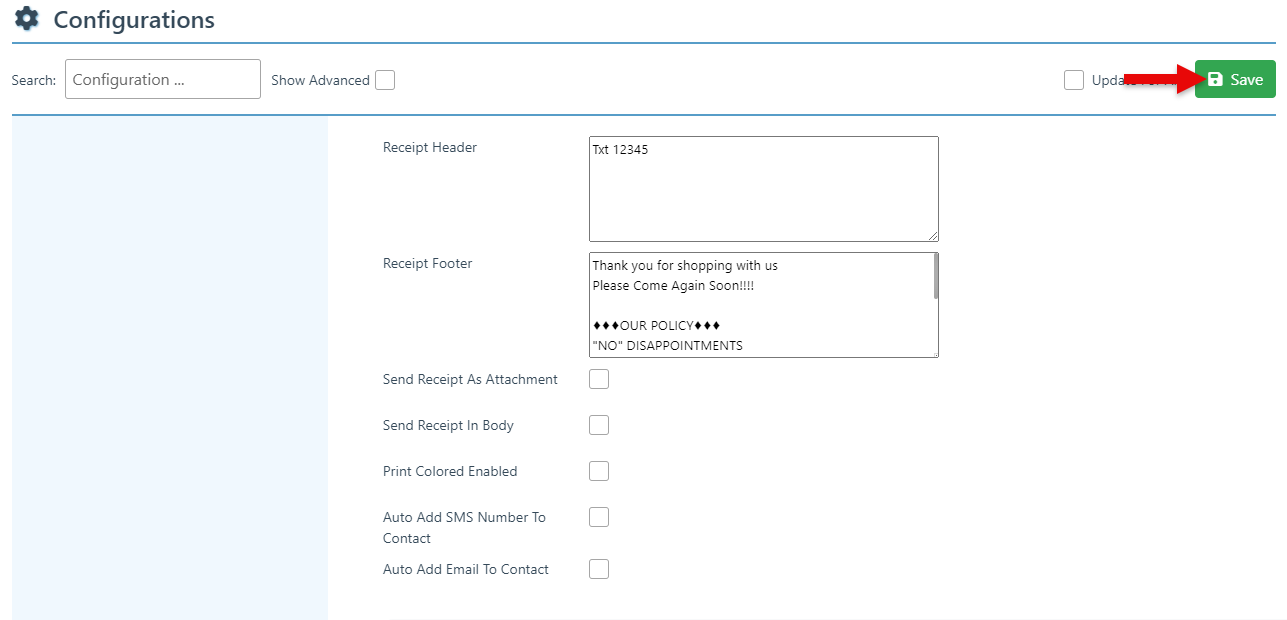Click the Configurations page title
Viewport: 1287px width, 620px height.
[134, 20]
